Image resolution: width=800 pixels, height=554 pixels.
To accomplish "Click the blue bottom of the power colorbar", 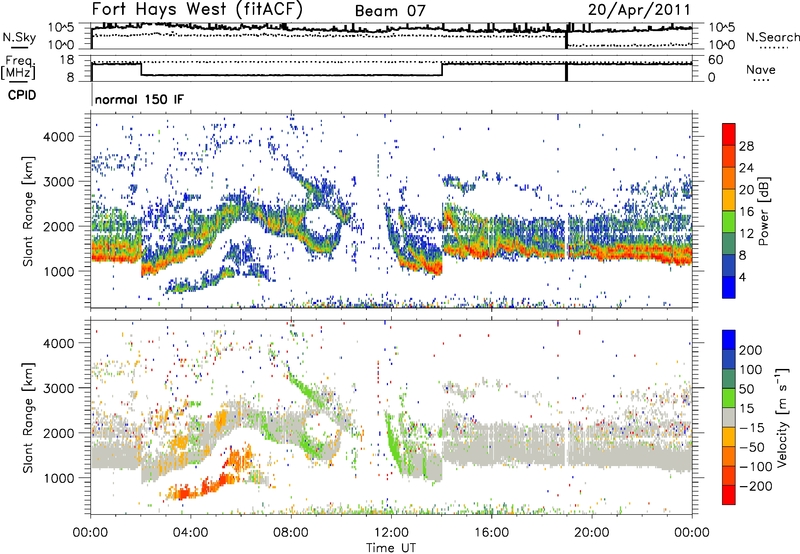I will click(729, 287).
